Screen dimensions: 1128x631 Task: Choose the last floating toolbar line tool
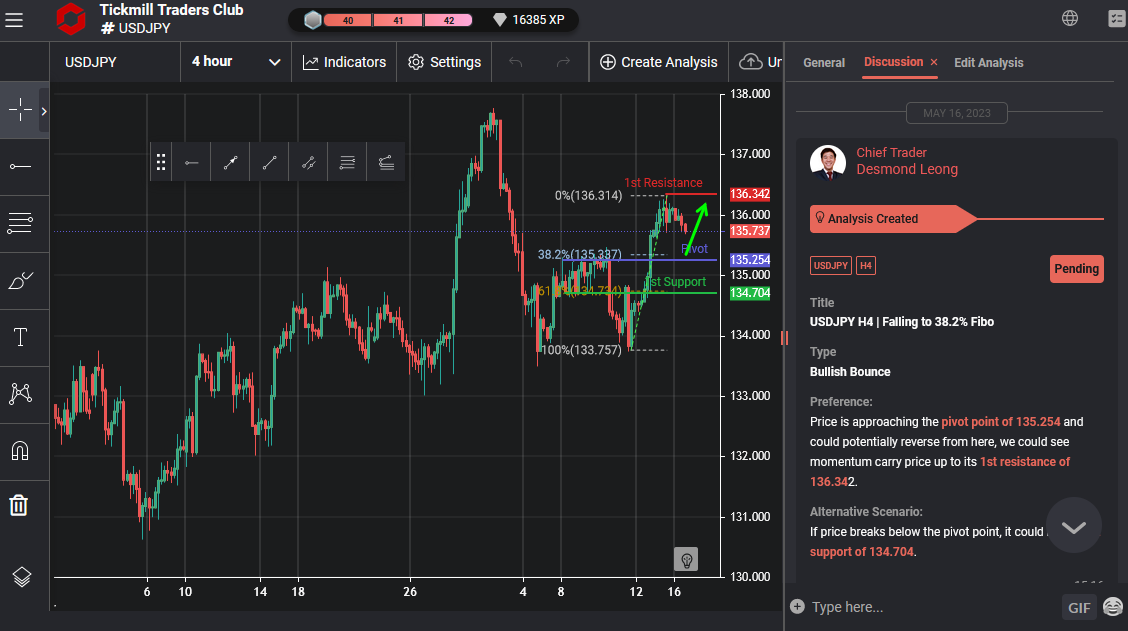(386, 163)
